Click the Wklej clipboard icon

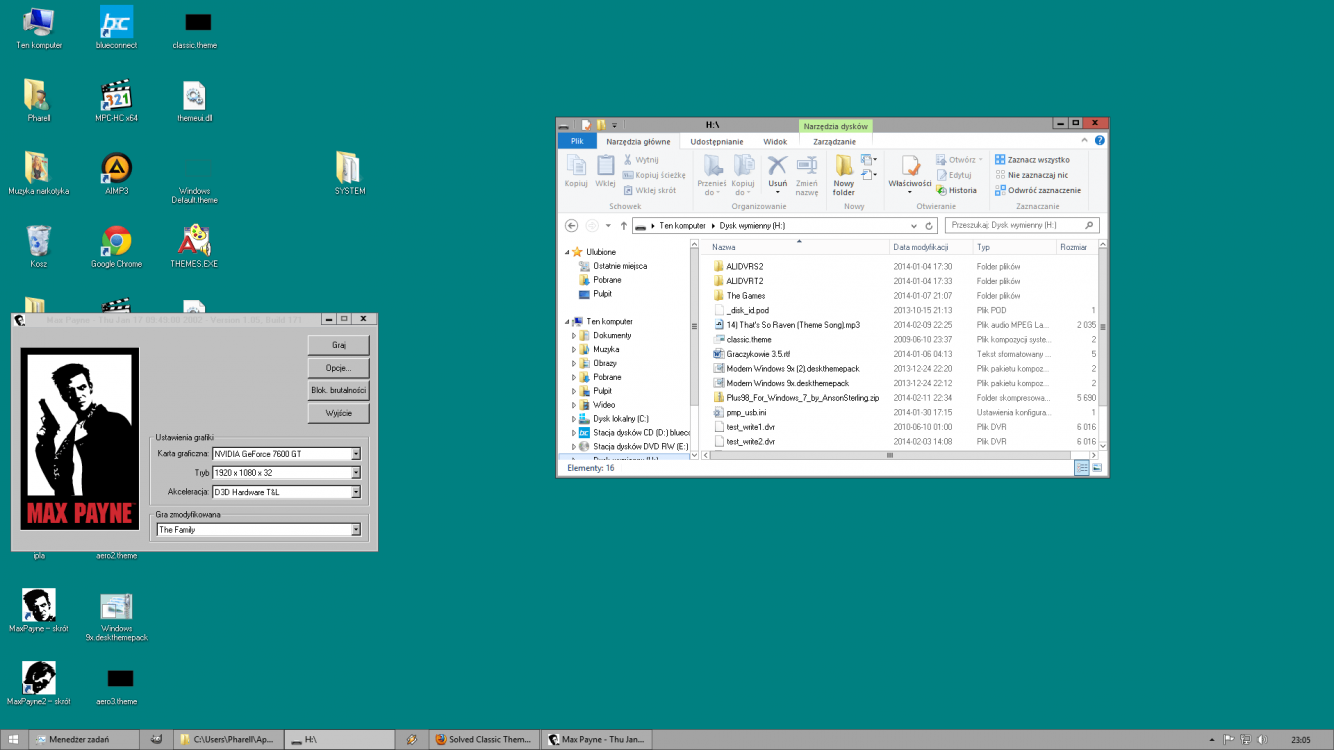[x=605, y=171]
